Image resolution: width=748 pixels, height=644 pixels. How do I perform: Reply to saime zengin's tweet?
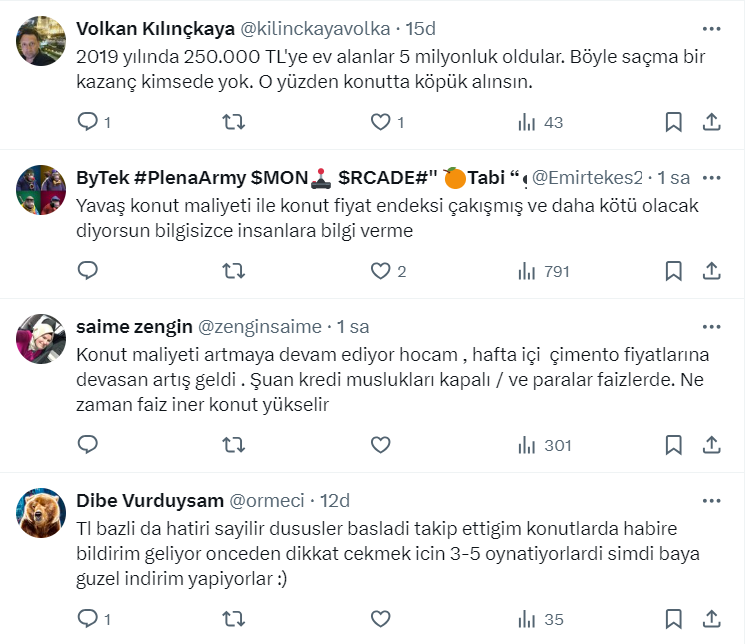point(88,445)
